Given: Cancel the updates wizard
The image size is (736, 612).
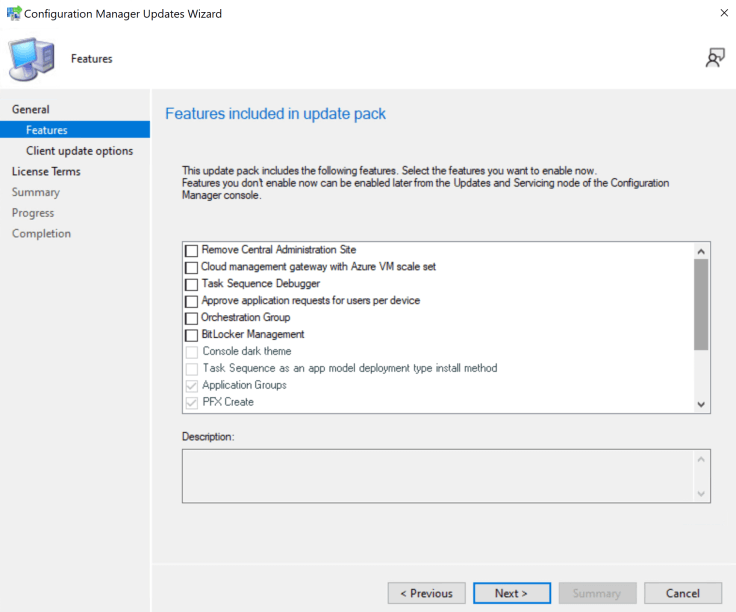Looking at the screenshot, I should (682, 593).
